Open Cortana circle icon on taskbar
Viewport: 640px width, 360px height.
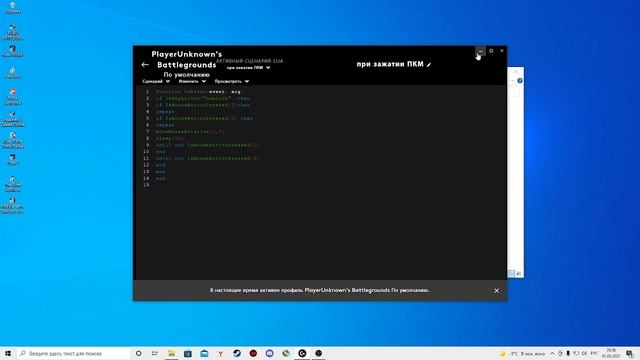click(x=138, y=353)
